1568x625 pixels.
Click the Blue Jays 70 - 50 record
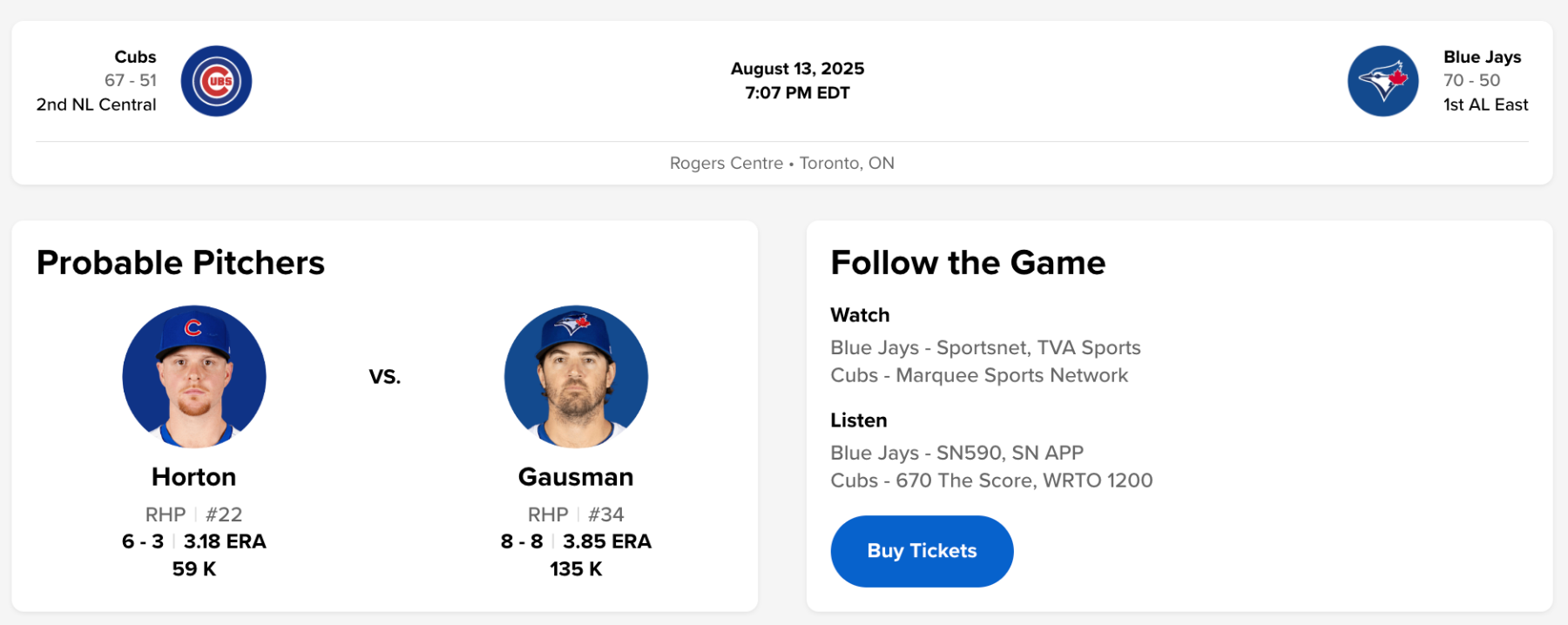1471,80
